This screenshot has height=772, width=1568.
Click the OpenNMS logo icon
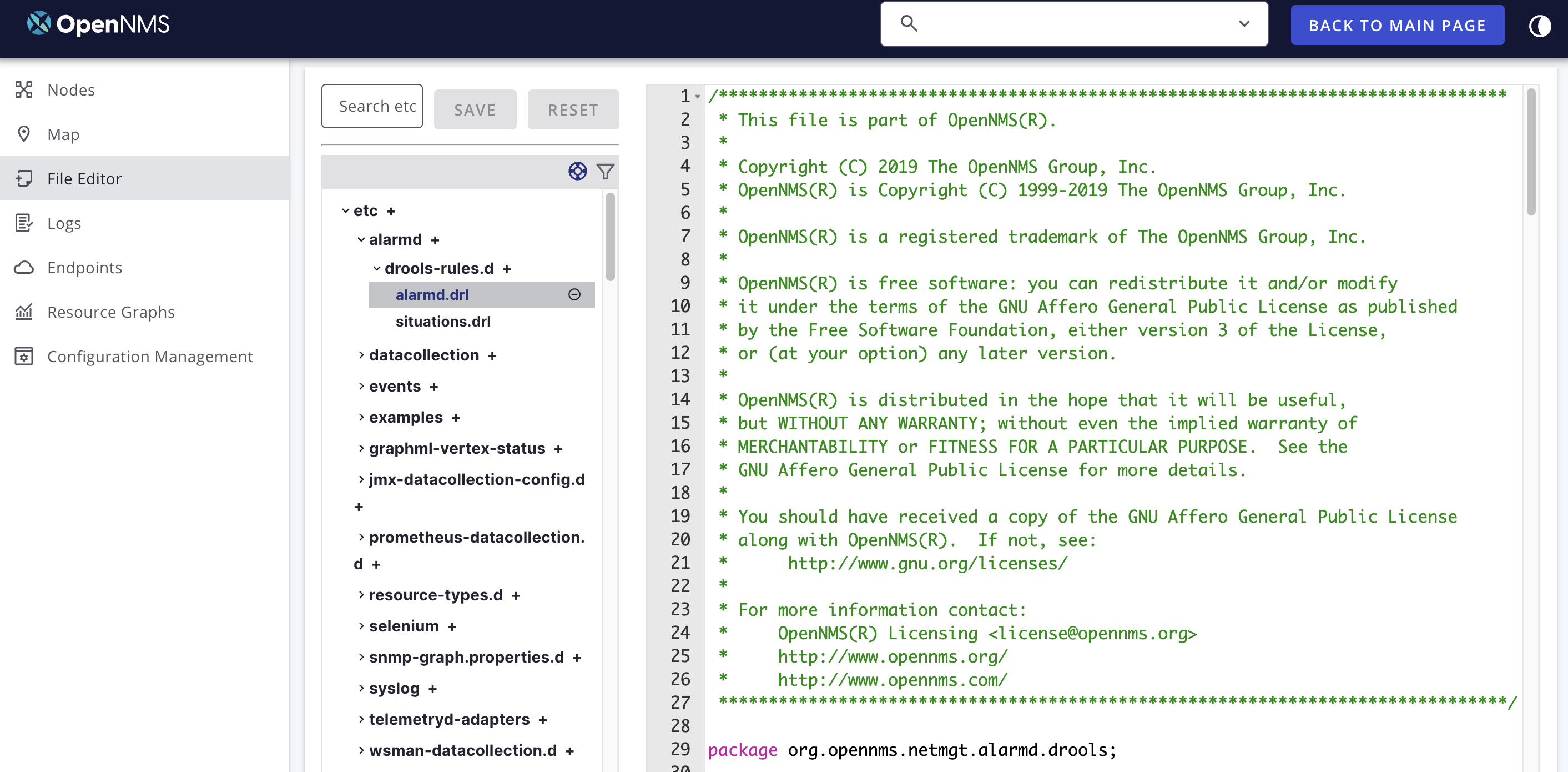(x=39, y=24)
